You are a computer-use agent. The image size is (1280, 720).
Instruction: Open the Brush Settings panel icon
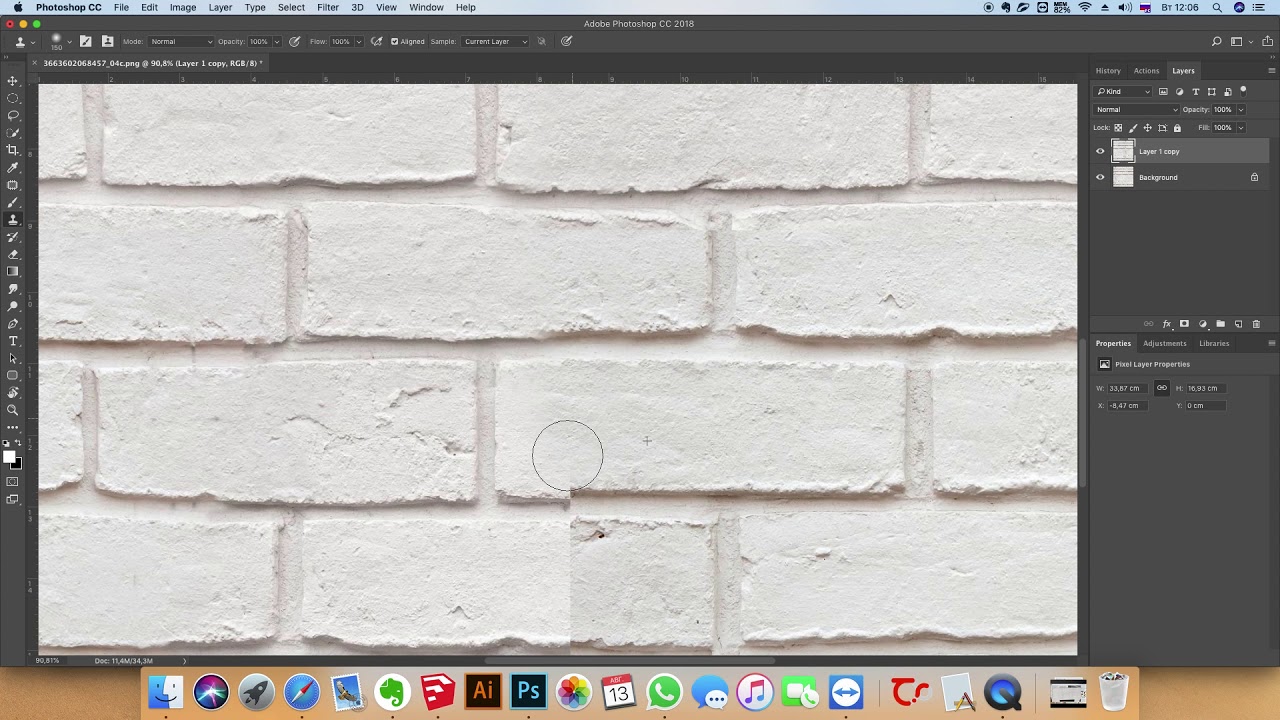tap(86, 41)
